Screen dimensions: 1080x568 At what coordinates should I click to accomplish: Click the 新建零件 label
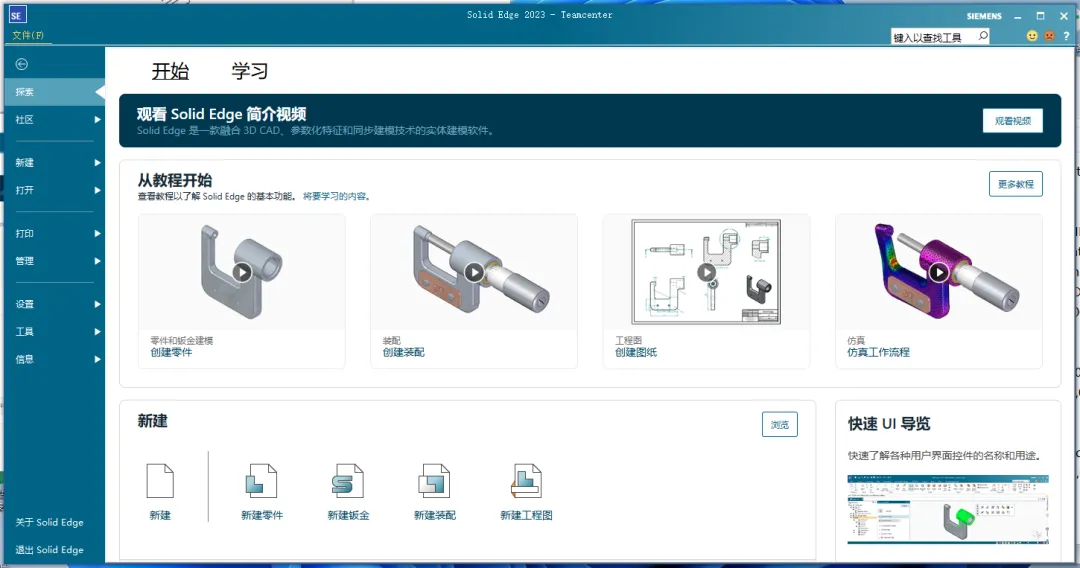point(262,515)
